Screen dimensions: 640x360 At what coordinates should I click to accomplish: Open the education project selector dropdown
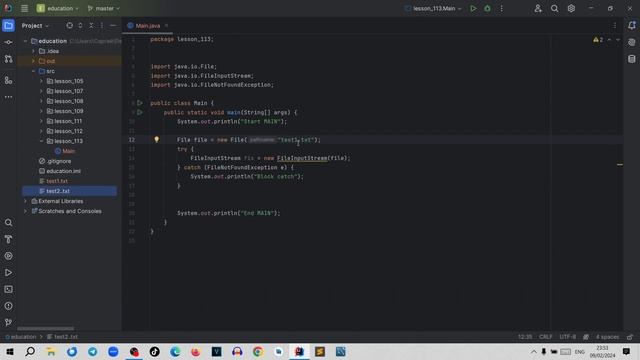57,8
